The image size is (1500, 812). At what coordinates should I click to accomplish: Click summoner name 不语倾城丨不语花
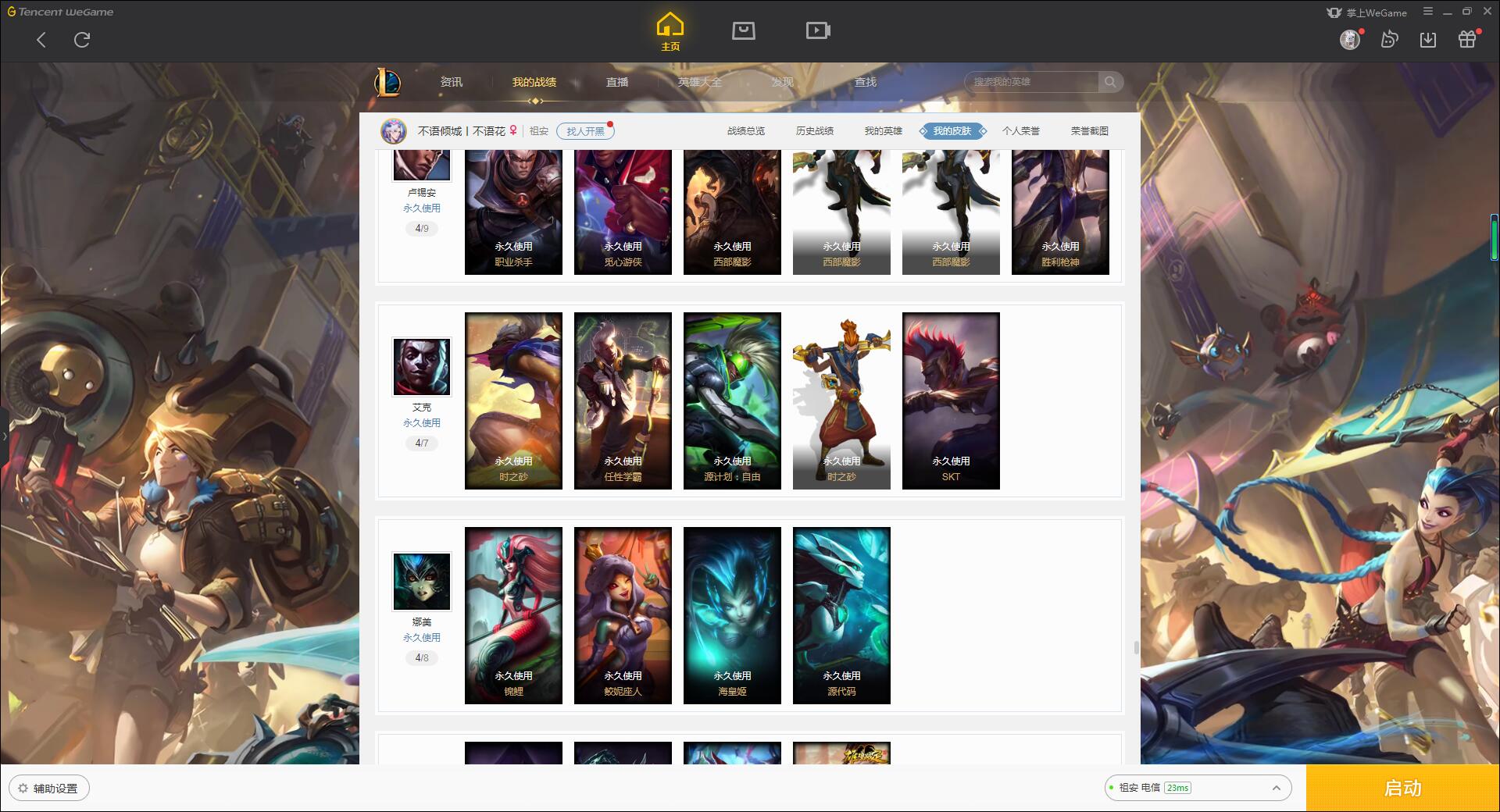(x=462, y=131)
